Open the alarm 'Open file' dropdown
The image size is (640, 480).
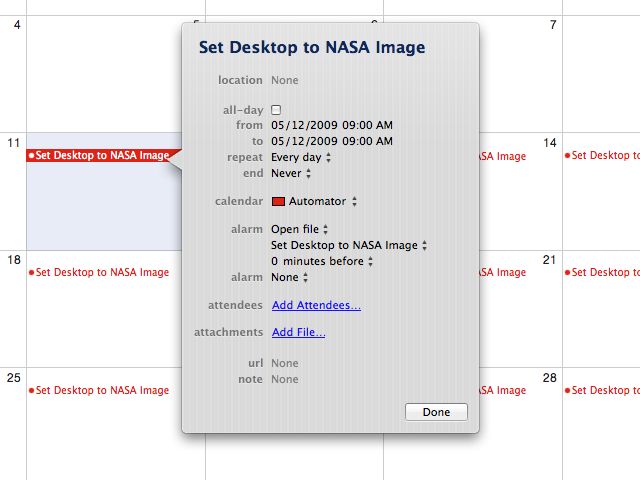299,229
